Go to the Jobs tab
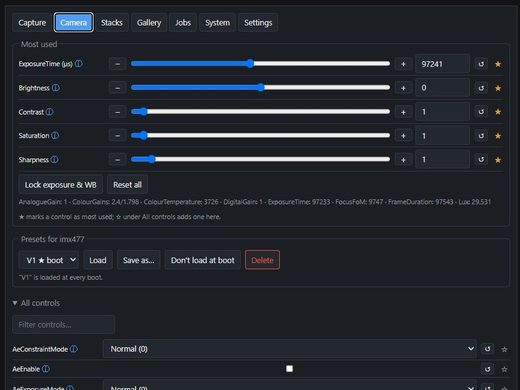The width and height of the screenshot is (520, 390). pyautogui.click(x=183, y=23)
